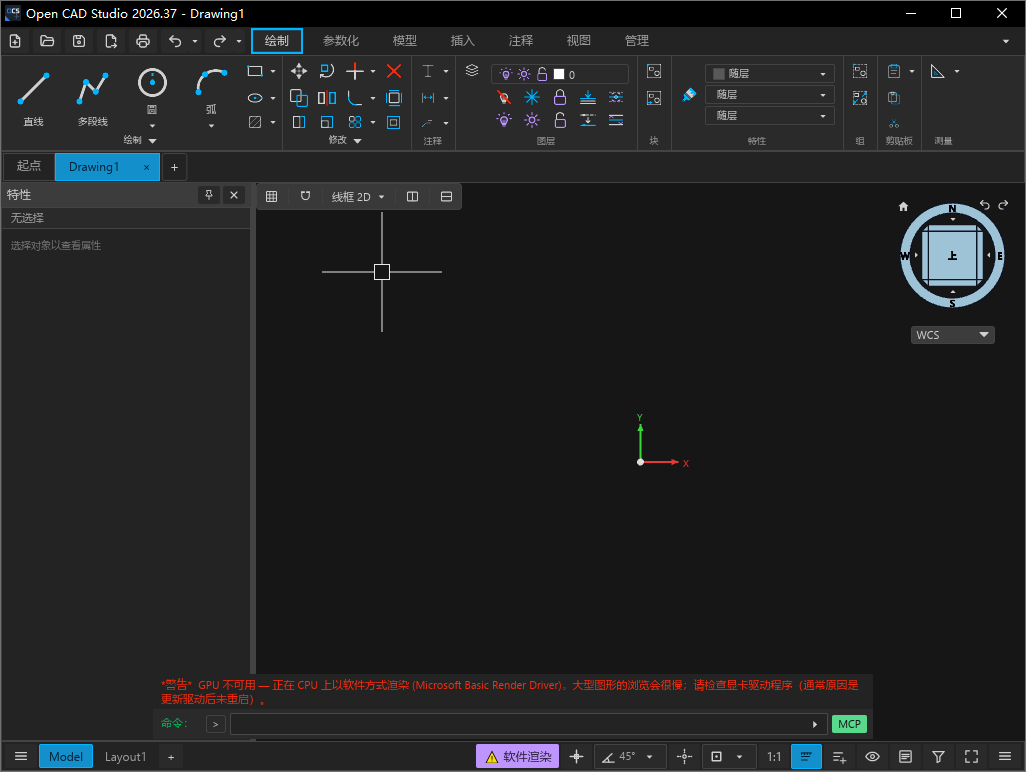Activate the Mirror tool

(x=327, y=98)
